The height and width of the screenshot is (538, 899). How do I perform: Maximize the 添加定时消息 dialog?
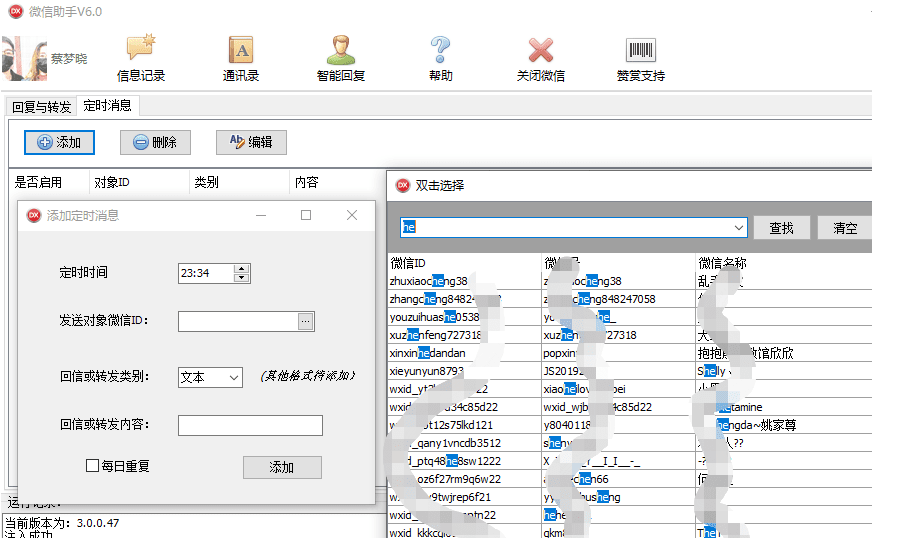tap(306, 215)
